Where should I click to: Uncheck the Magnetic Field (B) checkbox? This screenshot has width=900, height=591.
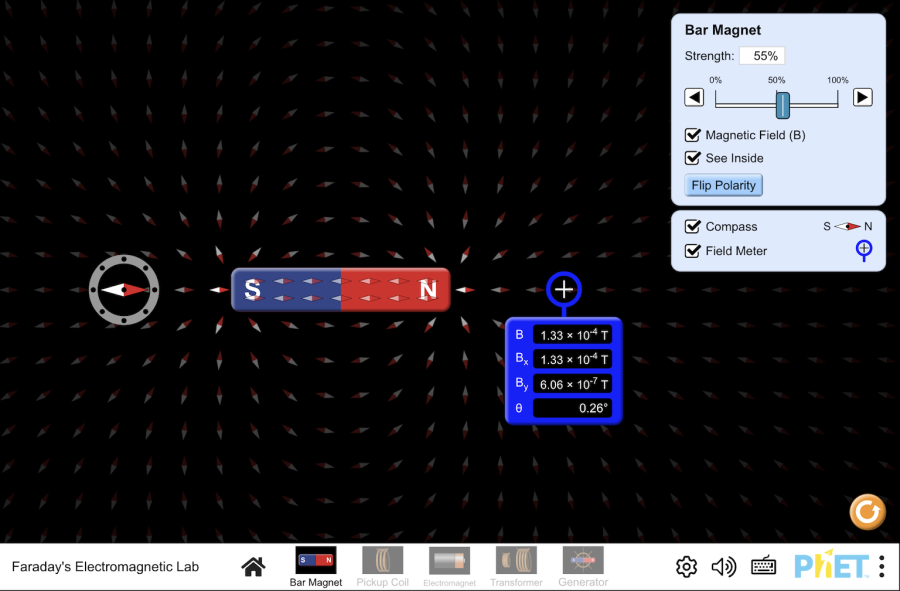click(692, 135)
